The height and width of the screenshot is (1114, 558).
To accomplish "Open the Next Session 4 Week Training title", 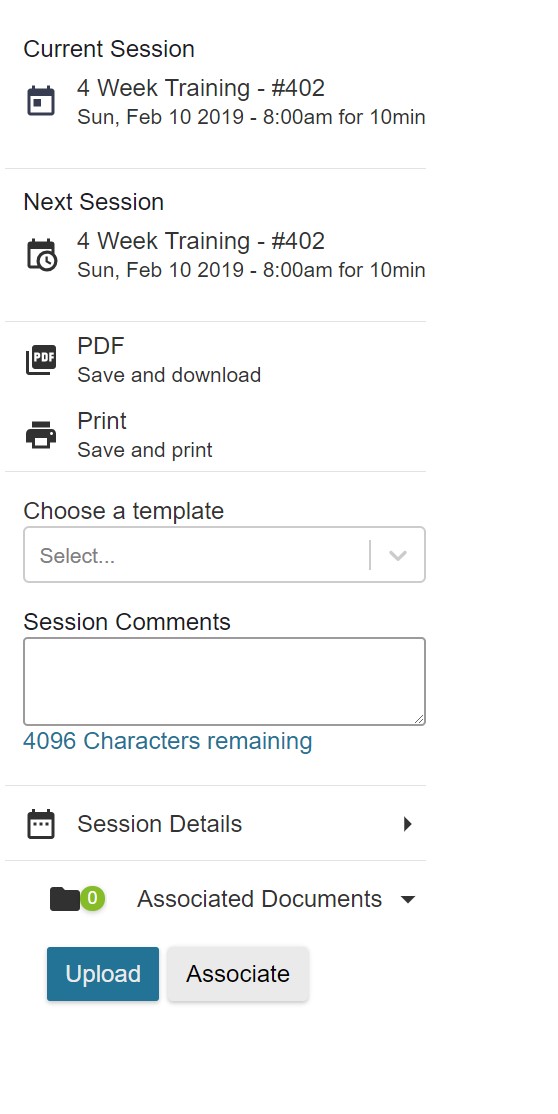I will [x=201, y=241].
